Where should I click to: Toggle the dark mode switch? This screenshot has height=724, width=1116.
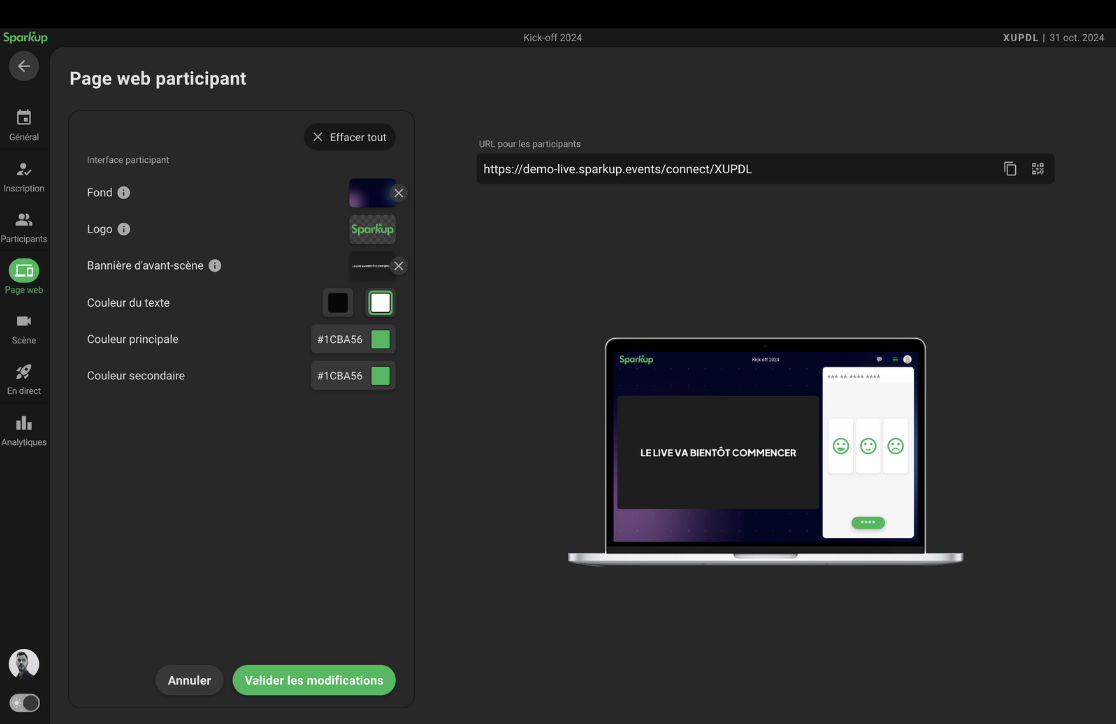click(24, 703)
